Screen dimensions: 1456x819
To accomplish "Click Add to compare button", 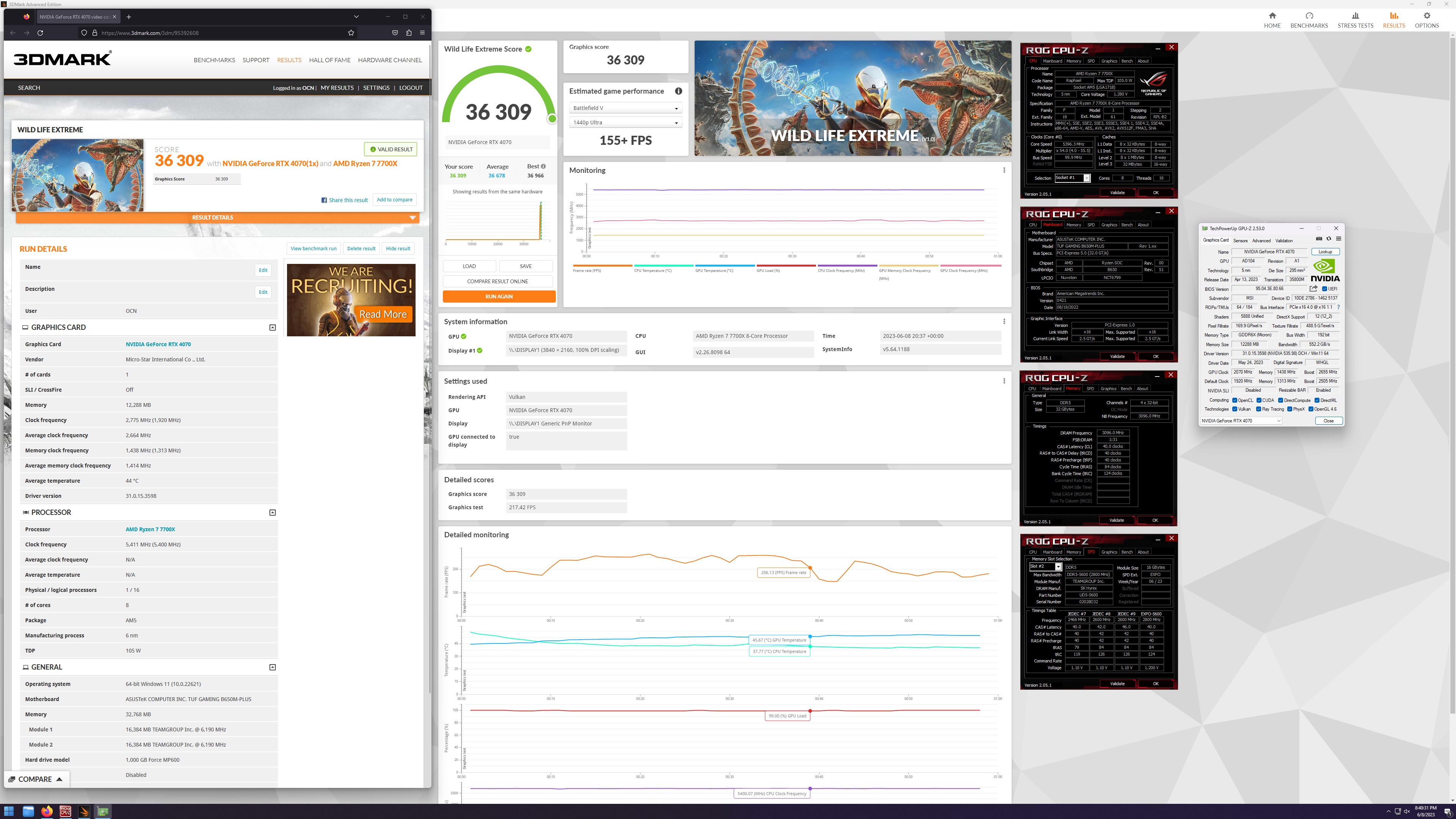I will [x=394, y=199].
